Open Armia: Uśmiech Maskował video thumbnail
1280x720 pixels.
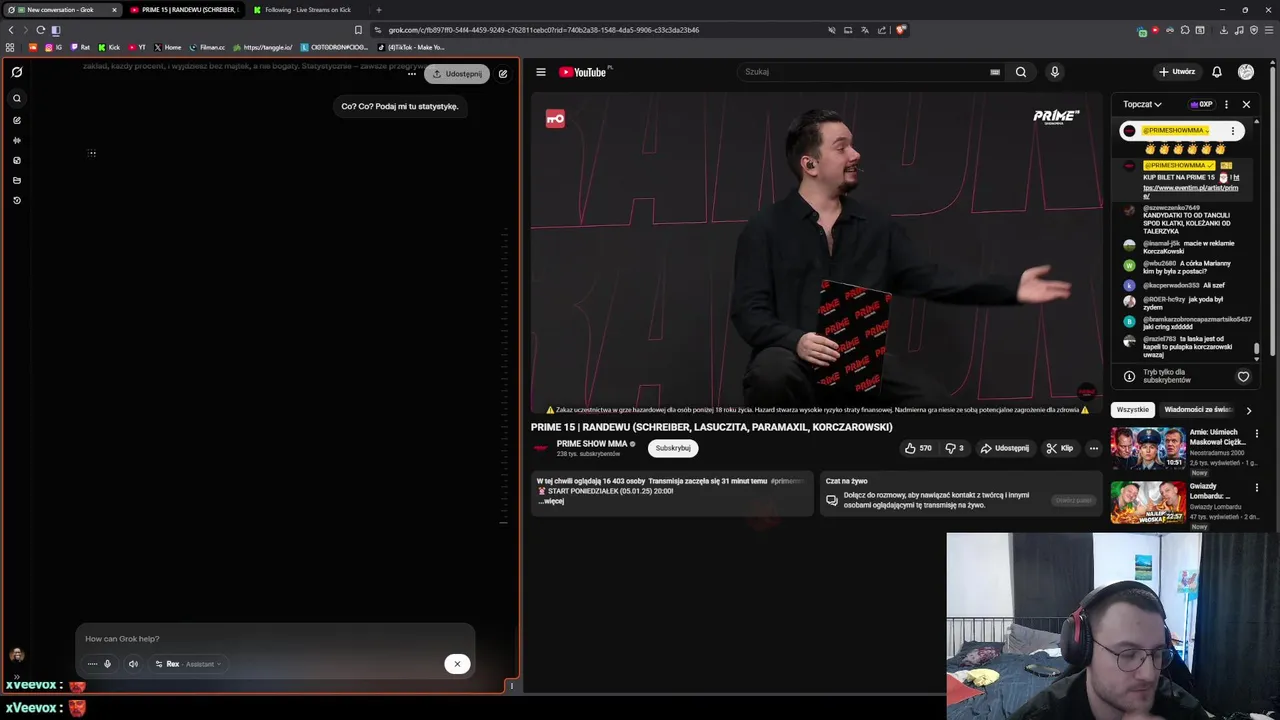[1148, 448]
